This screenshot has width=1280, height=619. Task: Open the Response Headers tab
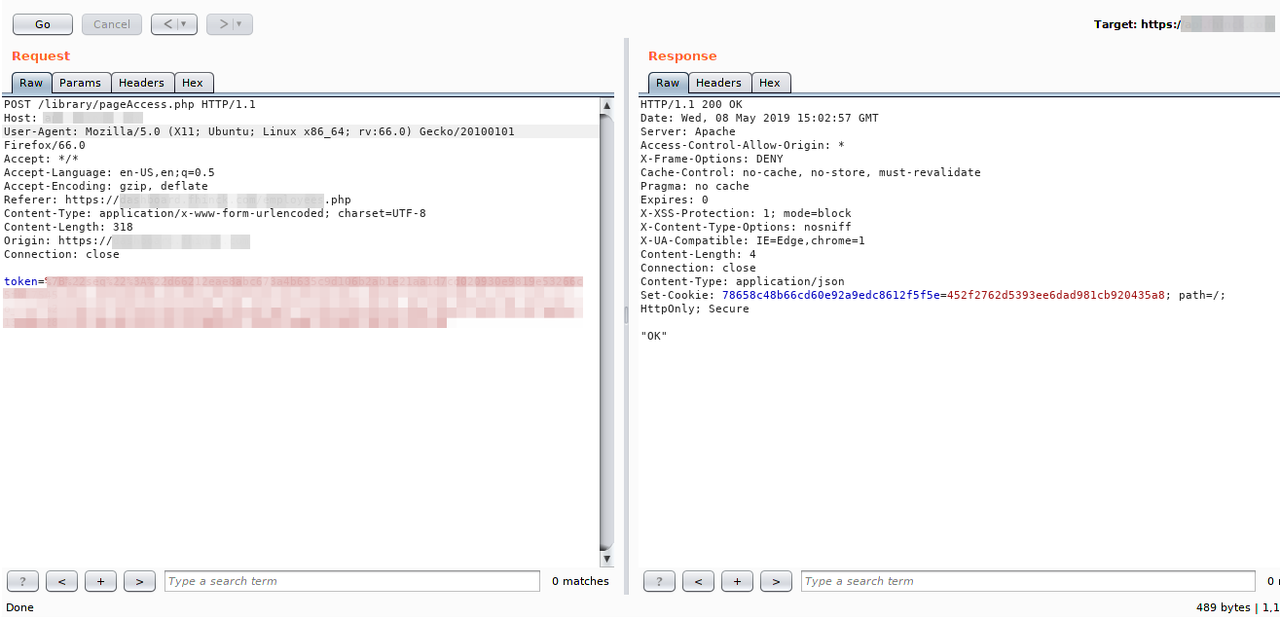[x=719, y=83]
